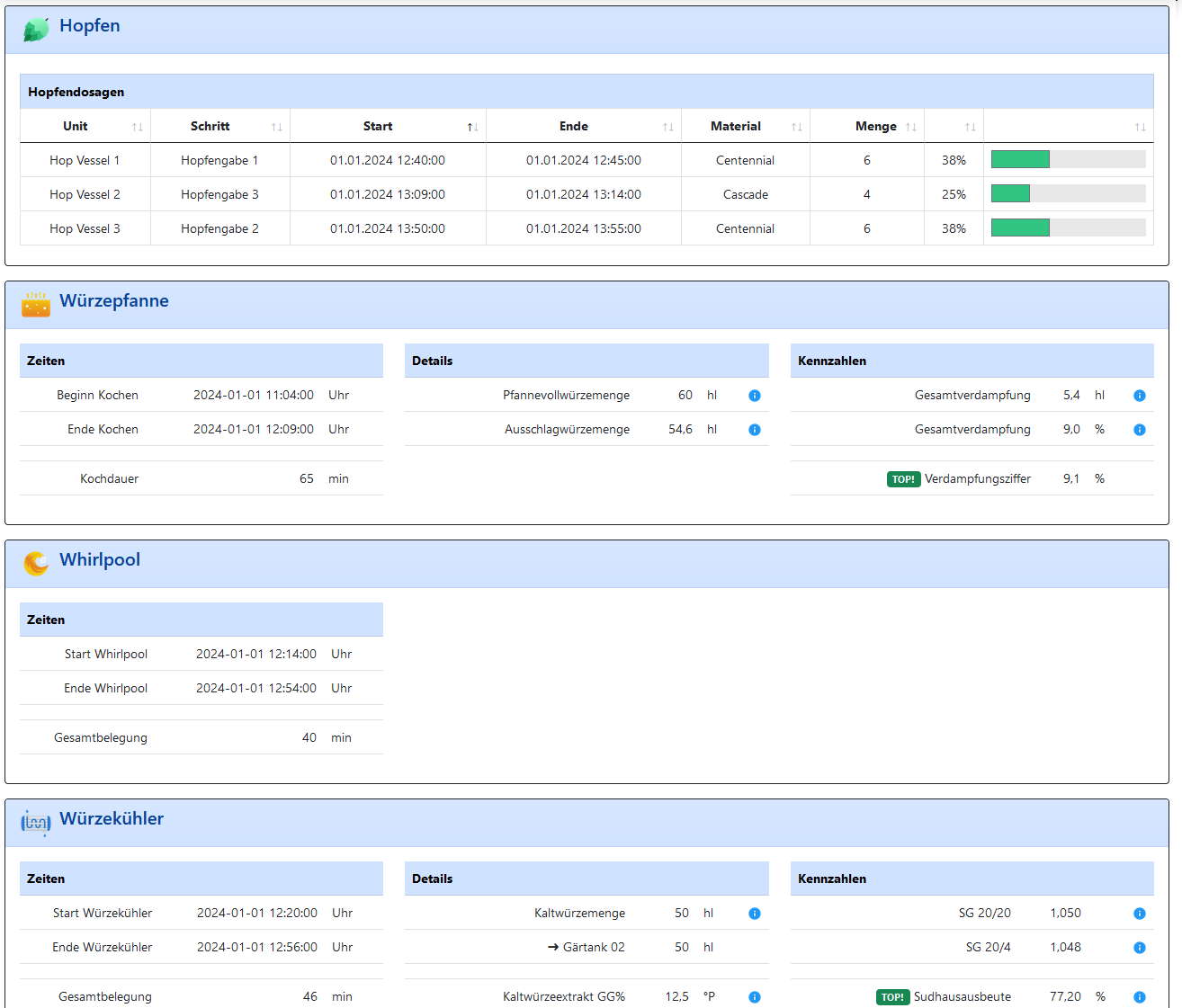Click the Beginn Kochen time 2024-01-01 11:04:00

pyautogui.click(x=254, y=395)
